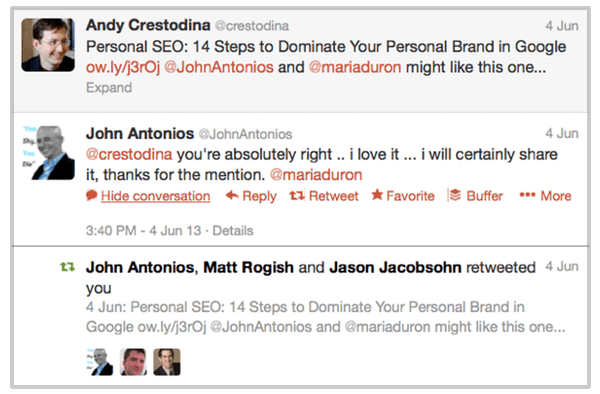Click Andy Crestodina's profile avatar
Viewport: 600px width, 394px height.
48,45
